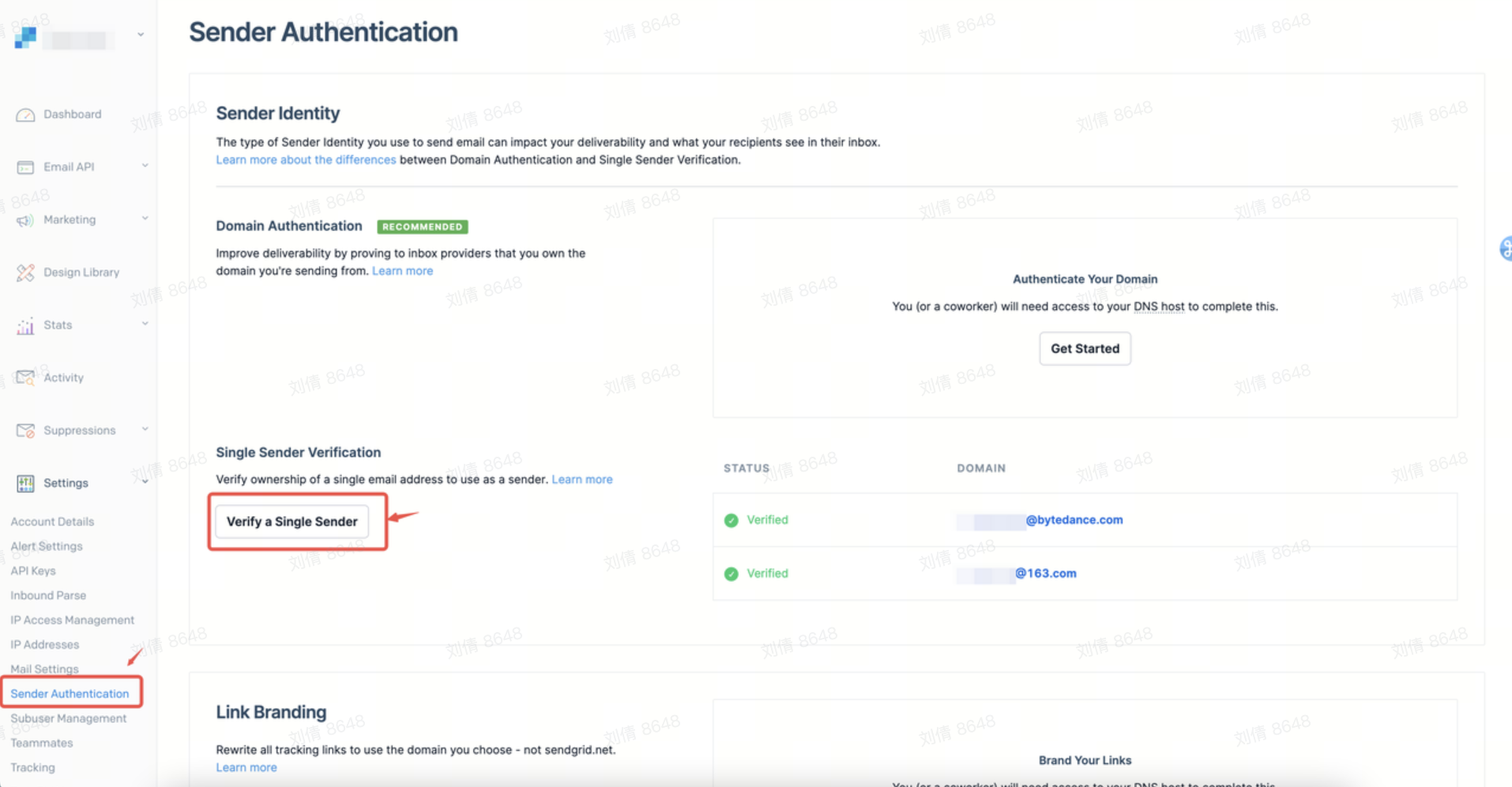This screenshot has height=787, width=1512.
Task: Collapse the Settings section
Action: tap(145, 483)
